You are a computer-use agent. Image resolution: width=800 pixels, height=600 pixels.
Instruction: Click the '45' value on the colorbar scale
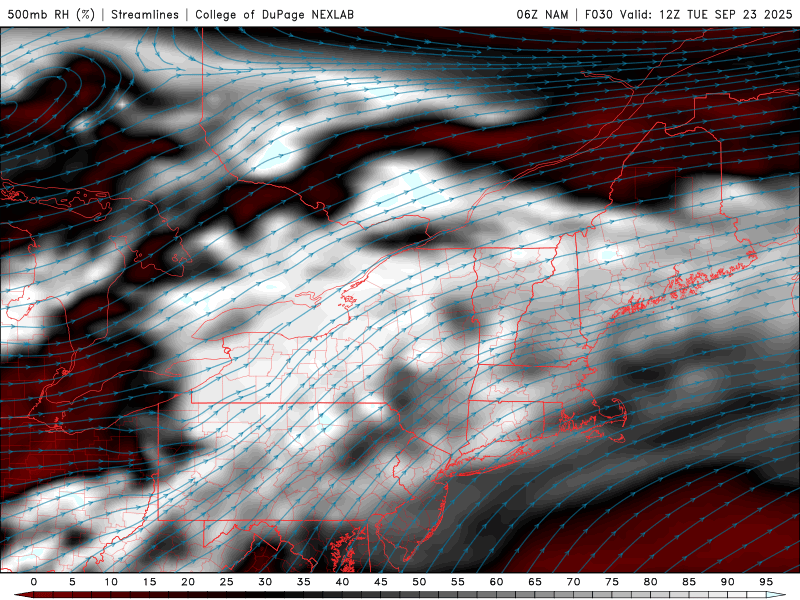pos(381,582)
